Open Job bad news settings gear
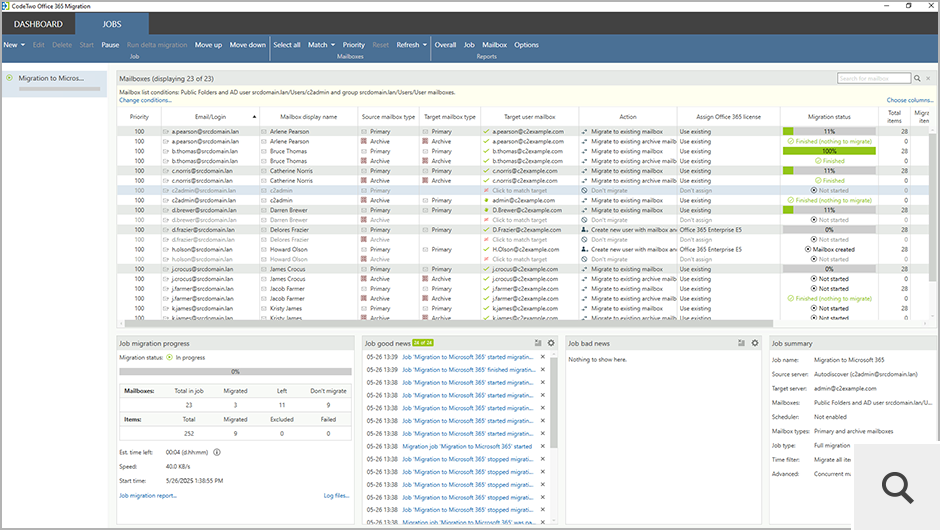Image resolution: width=940 pixels, height=530 pixels. [755, 343]
